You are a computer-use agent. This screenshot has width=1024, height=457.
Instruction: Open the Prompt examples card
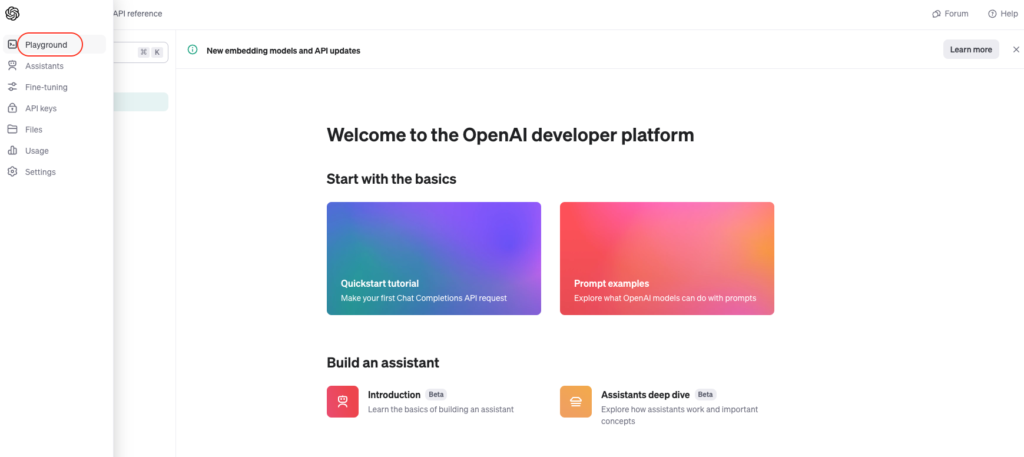pos(666,258)
